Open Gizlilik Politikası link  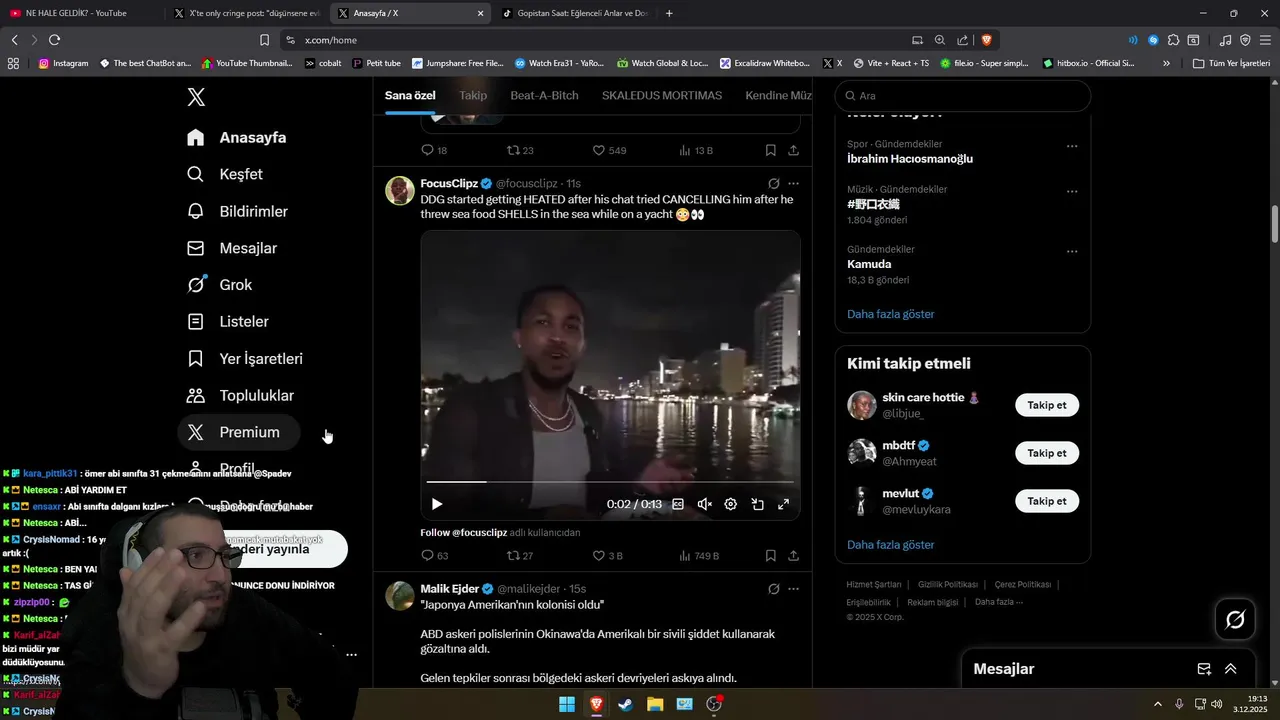click(947, 584)
